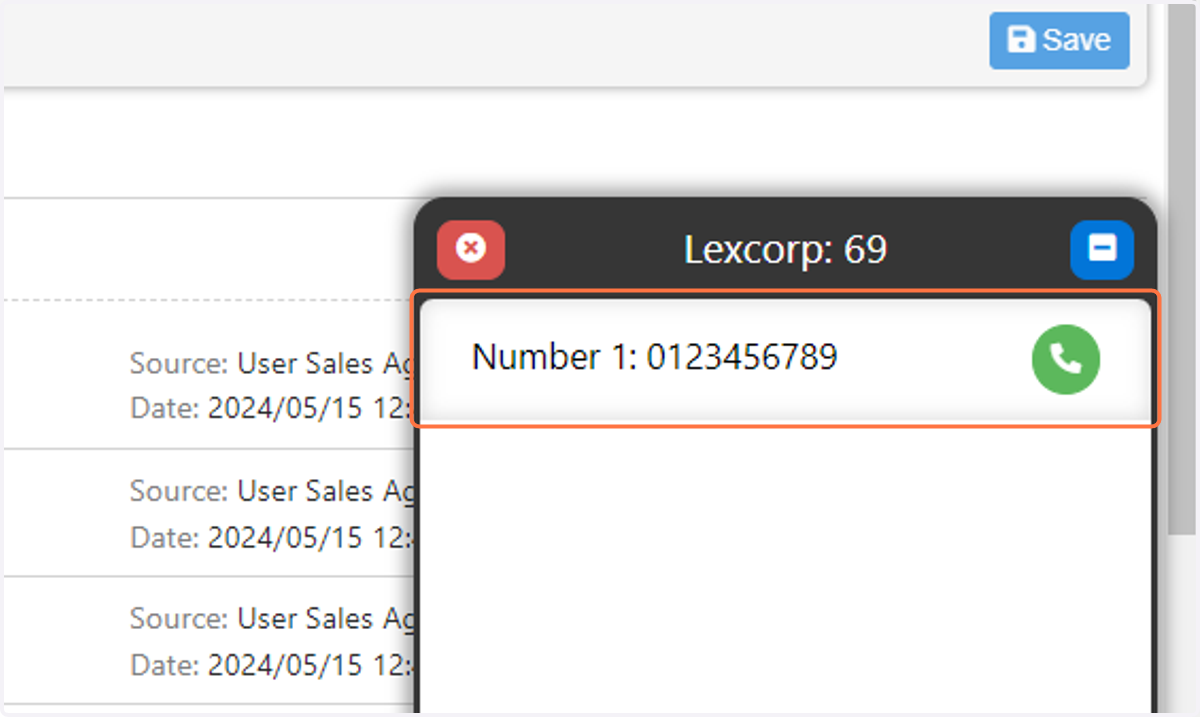1200x717 pixels.
Task: Click the Lexcorp: 69 title
Action: pyautogui.click(x=785, y=250)
